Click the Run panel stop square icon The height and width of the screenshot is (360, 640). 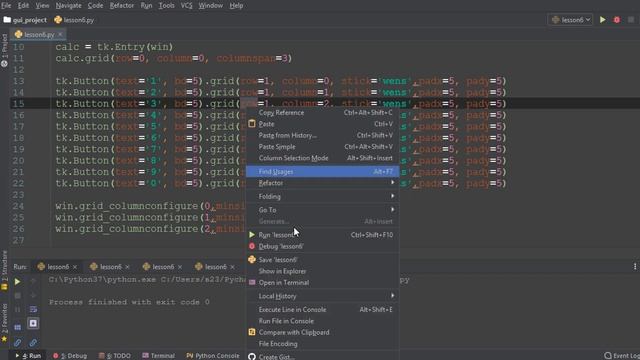(17, 296)
